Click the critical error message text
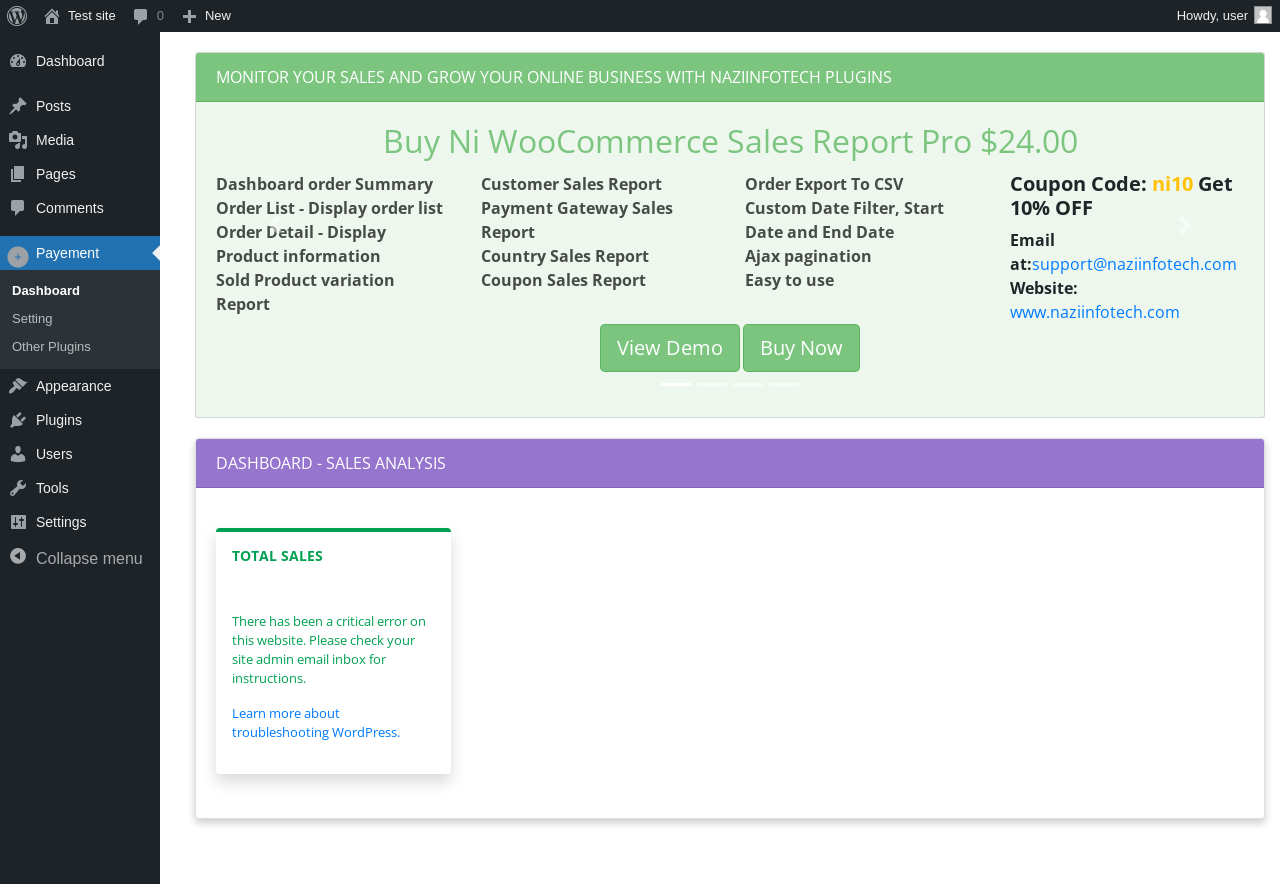 [x=329, y=650]
